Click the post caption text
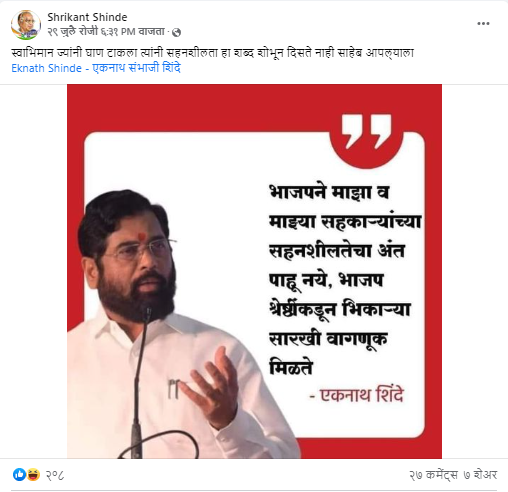The image size is (508, 492). (x=212, y=53)
